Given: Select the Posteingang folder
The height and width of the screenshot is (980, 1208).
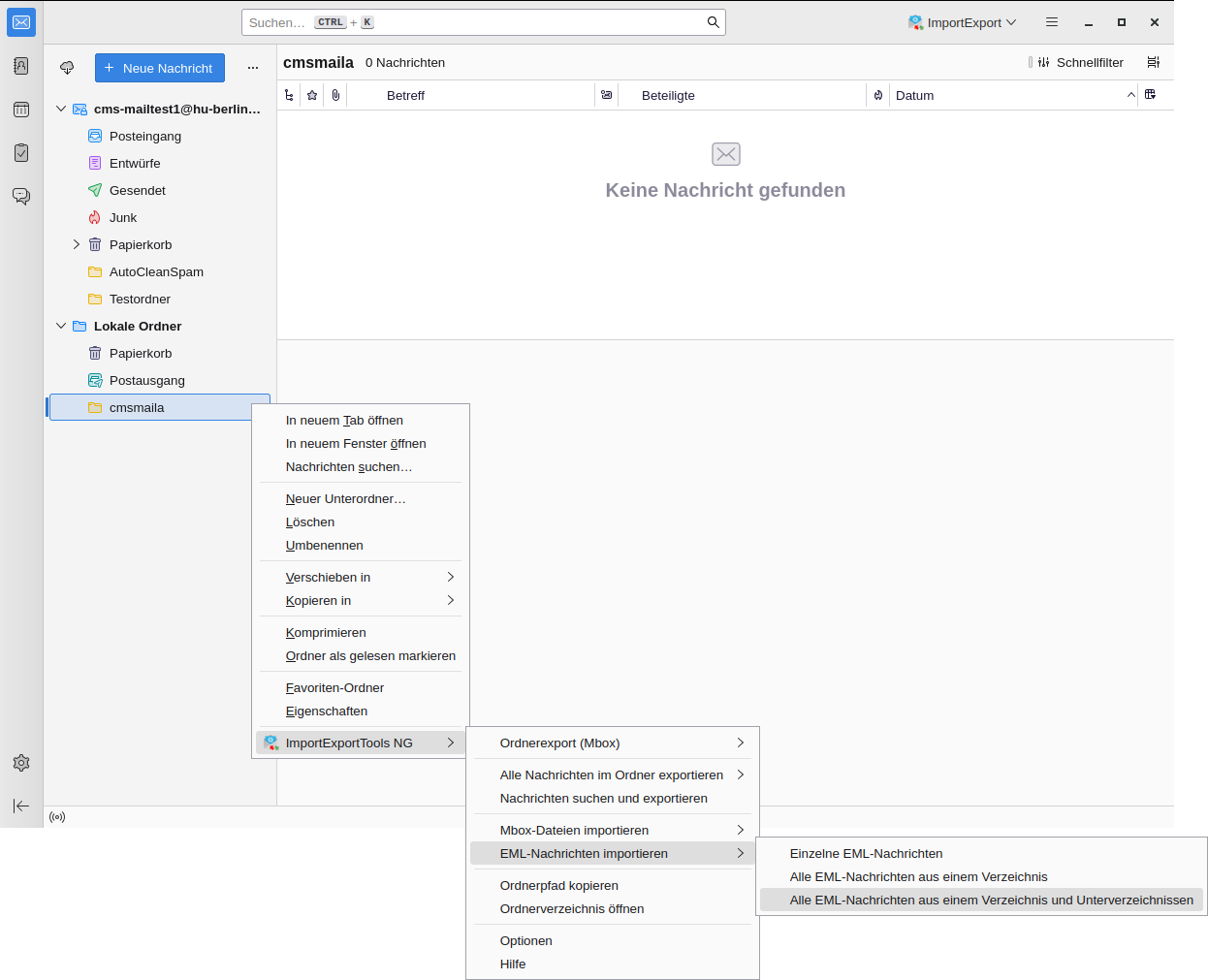Looking at the screenshot, I should pos(145,136).
